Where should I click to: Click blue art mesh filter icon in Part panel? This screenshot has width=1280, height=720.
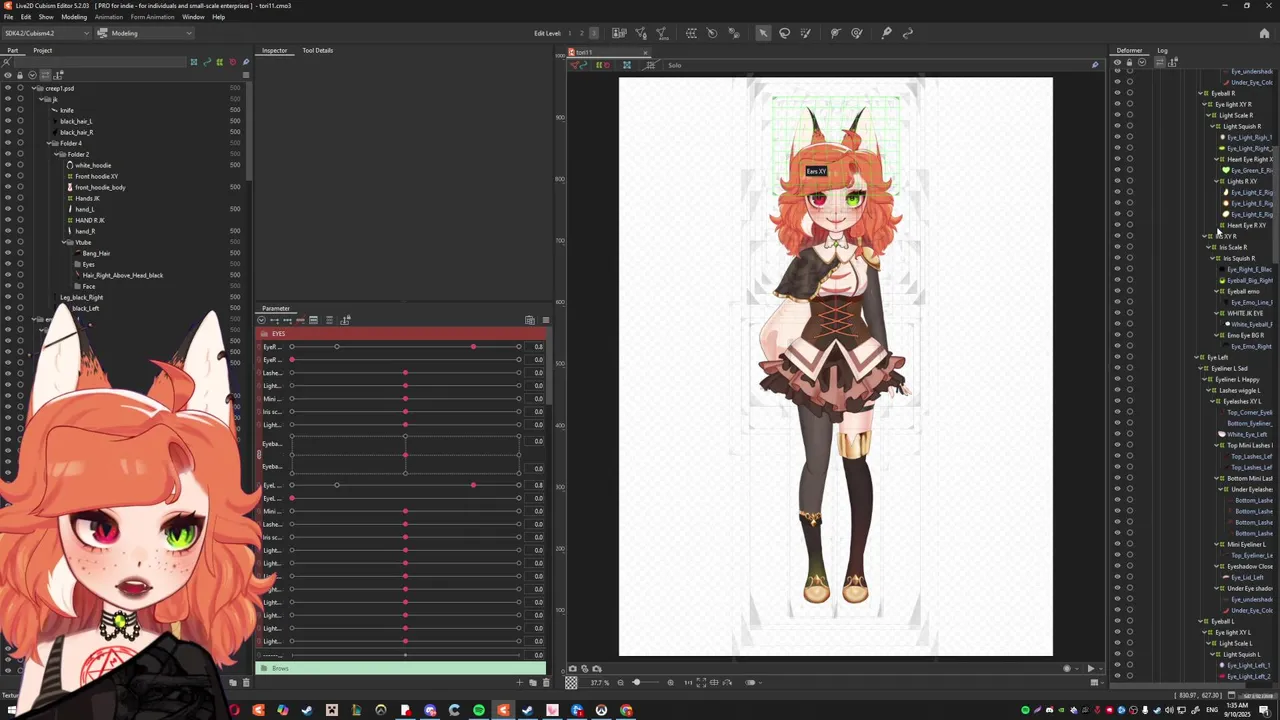click(x=194, y=62)
